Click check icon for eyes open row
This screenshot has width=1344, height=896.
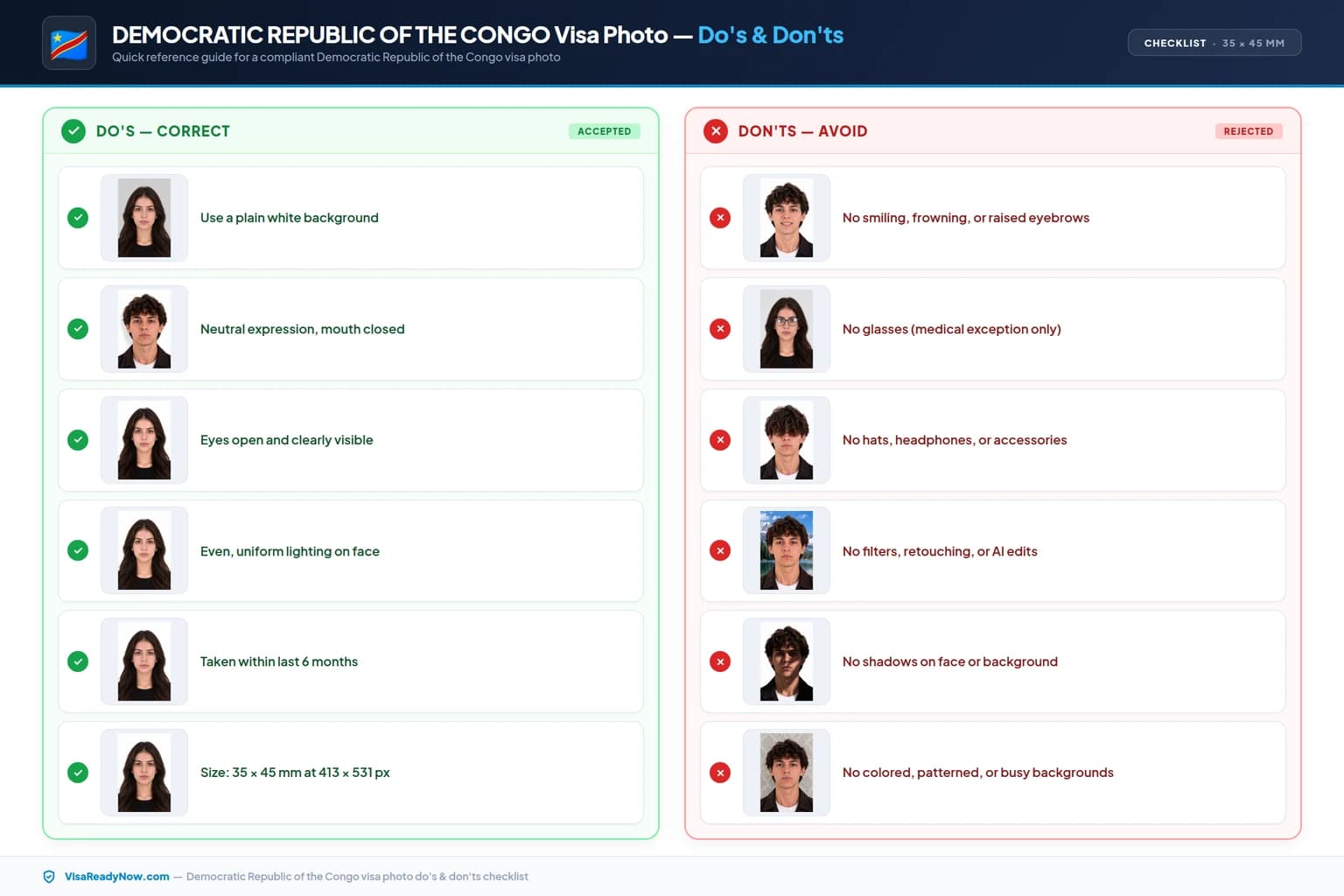78,440
